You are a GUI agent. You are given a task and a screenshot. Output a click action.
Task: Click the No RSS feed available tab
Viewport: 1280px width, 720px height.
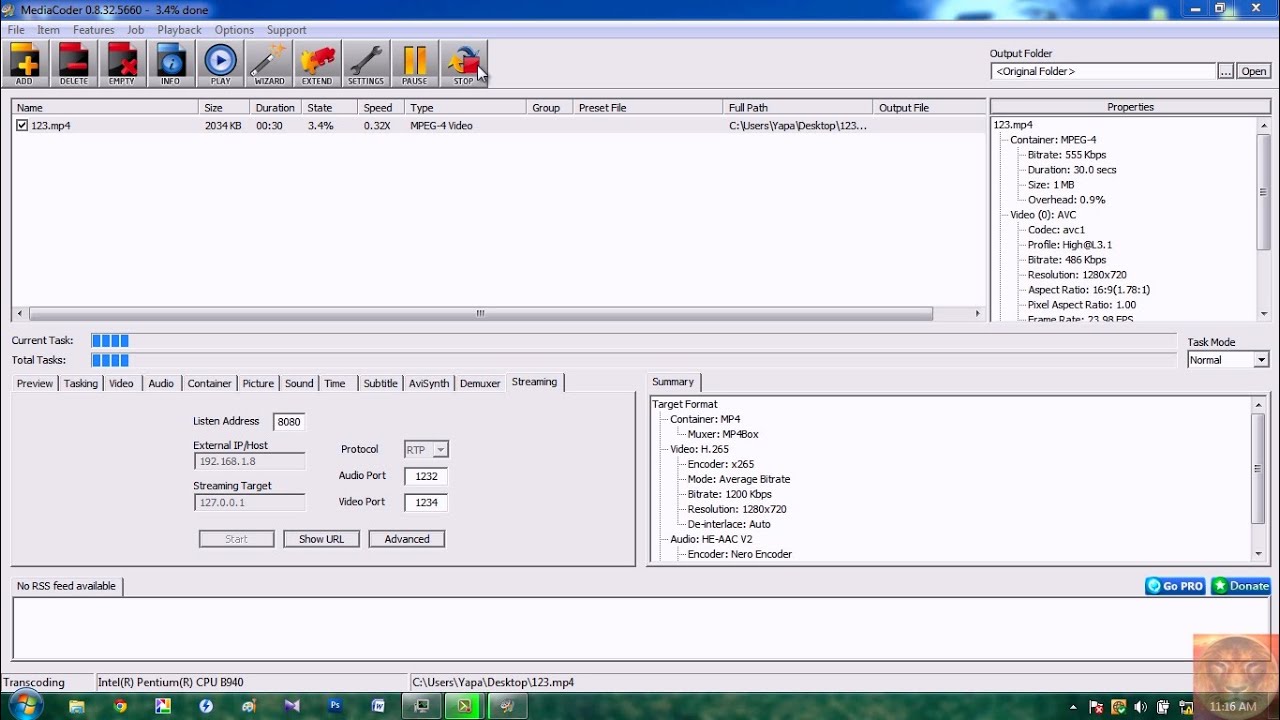(x=66, y=586)
